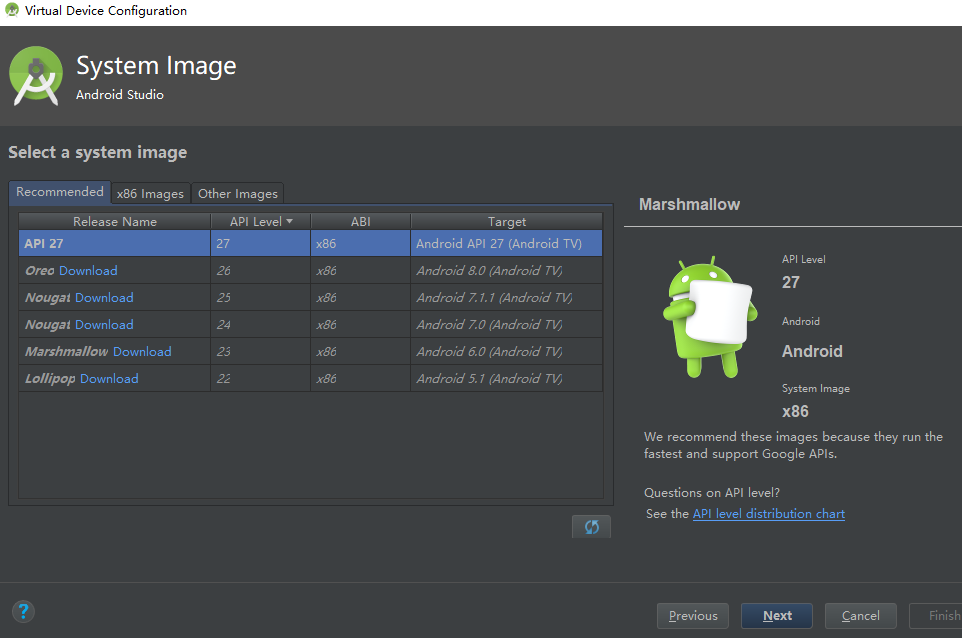The height and width of the screenshot is (638, 962).
Task: Click the Finish button
Action: click(x=936, y=615)
